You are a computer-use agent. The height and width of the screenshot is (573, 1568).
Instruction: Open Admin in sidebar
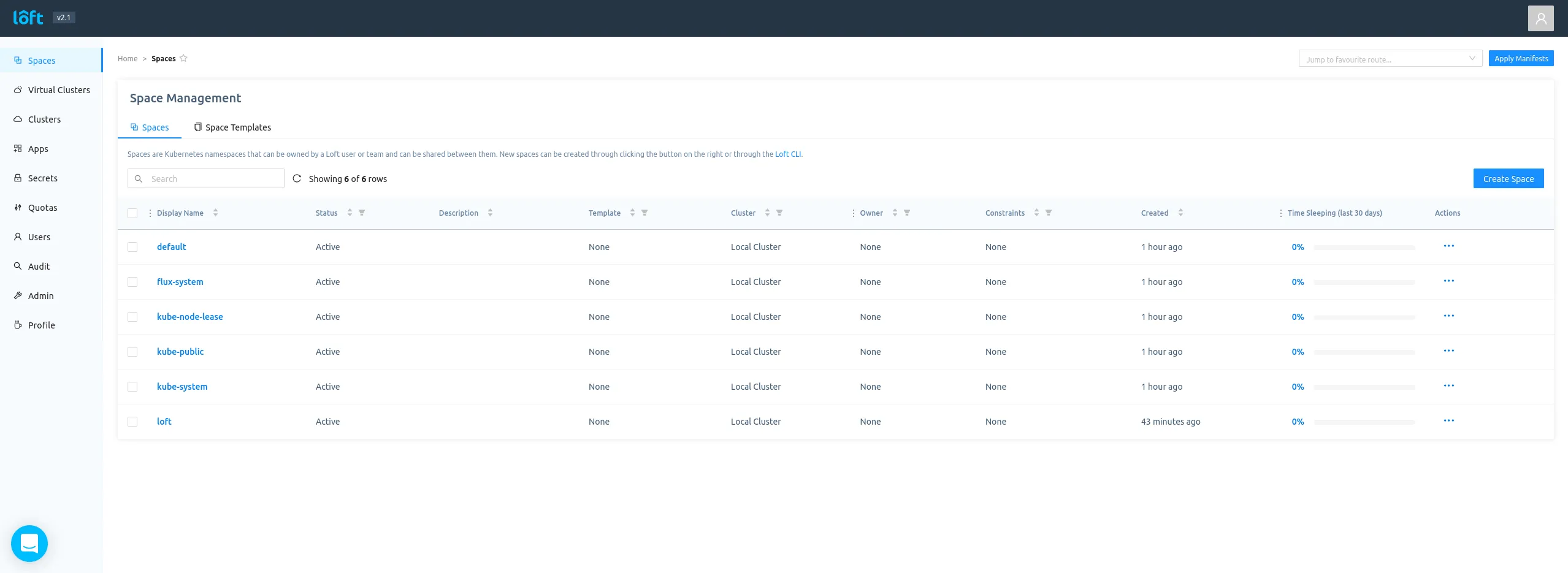coord(52,296)
